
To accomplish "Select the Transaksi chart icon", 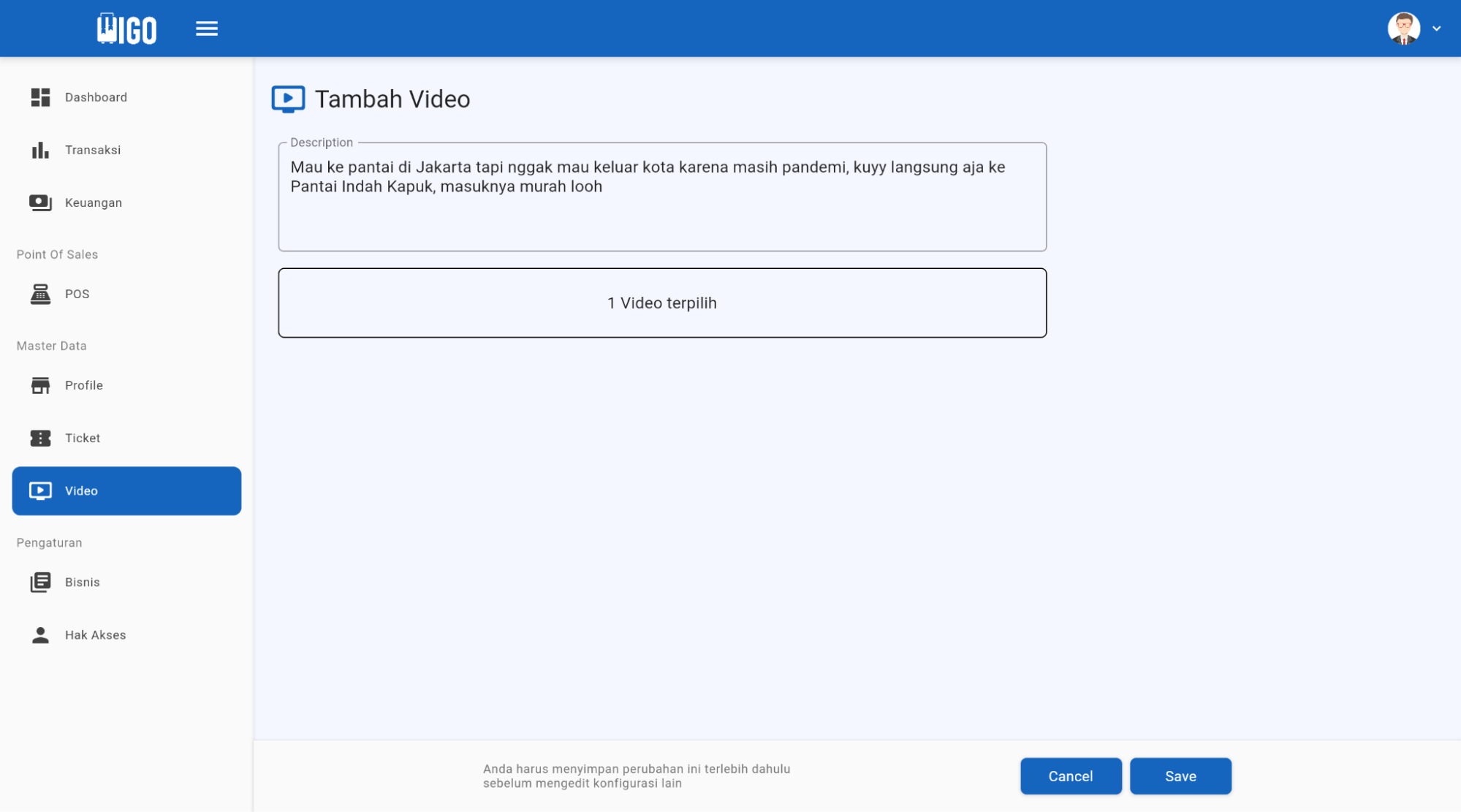I will [x=39, y=150].
